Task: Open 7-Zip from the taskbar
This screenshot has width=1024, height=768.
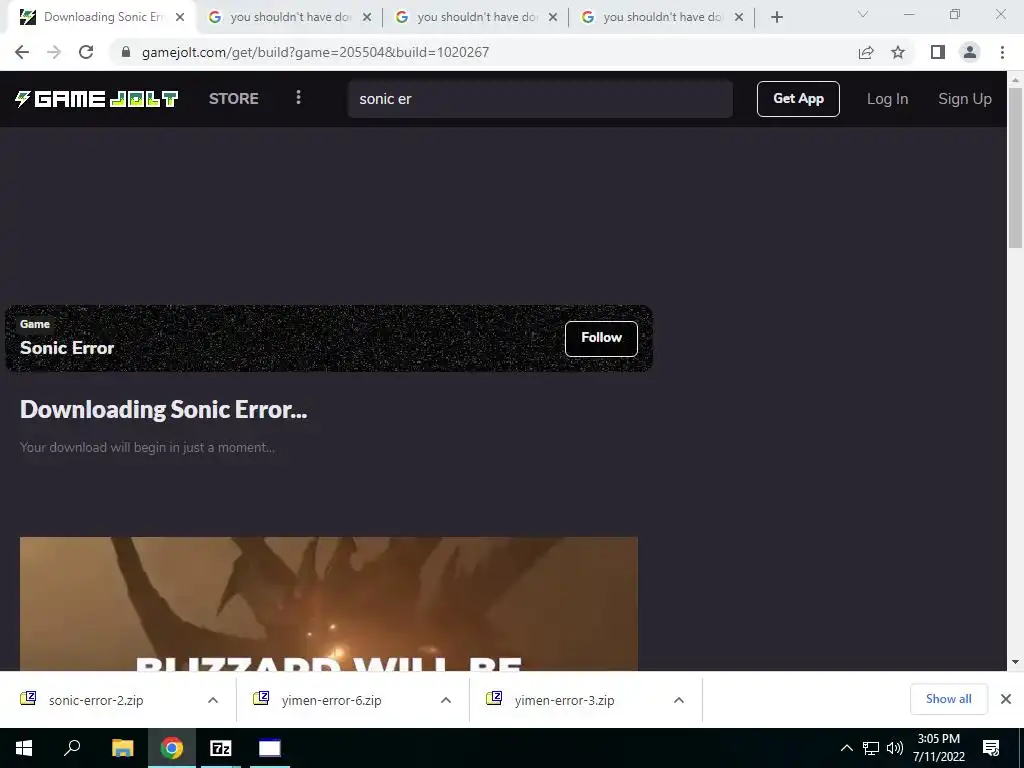Action: pyautogui.click(x=221, y=748)
